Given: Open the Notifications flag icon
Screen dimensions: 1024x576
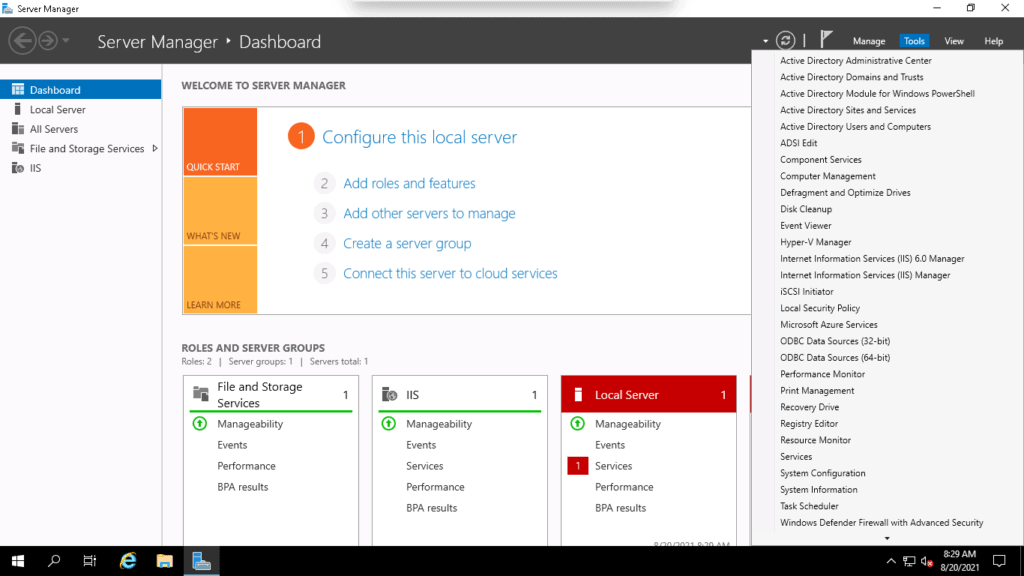Looking at the screenshot, I should tap(827, 38).
